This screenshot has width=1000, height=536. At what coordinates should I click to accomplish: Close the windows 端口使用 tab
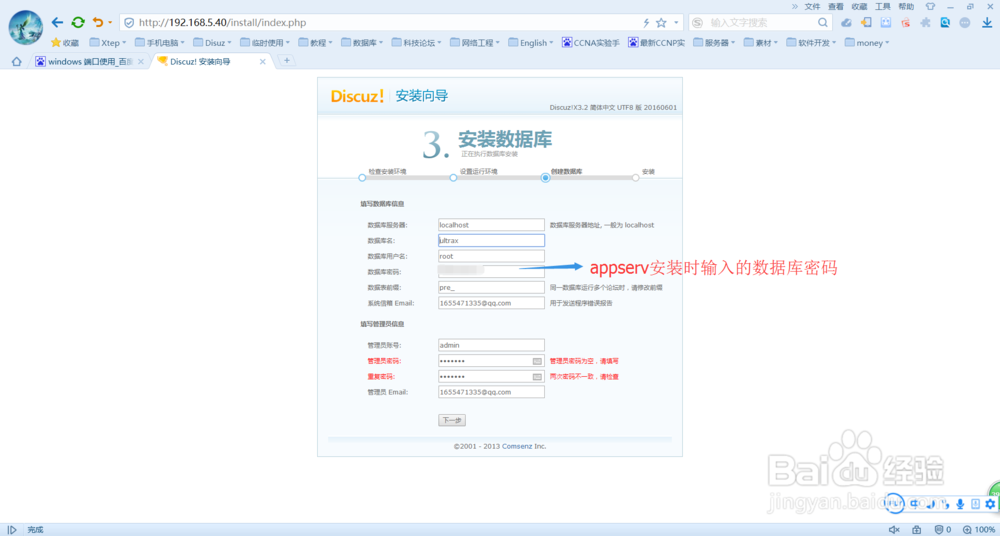pyautogui.click(x=141, y=62)
